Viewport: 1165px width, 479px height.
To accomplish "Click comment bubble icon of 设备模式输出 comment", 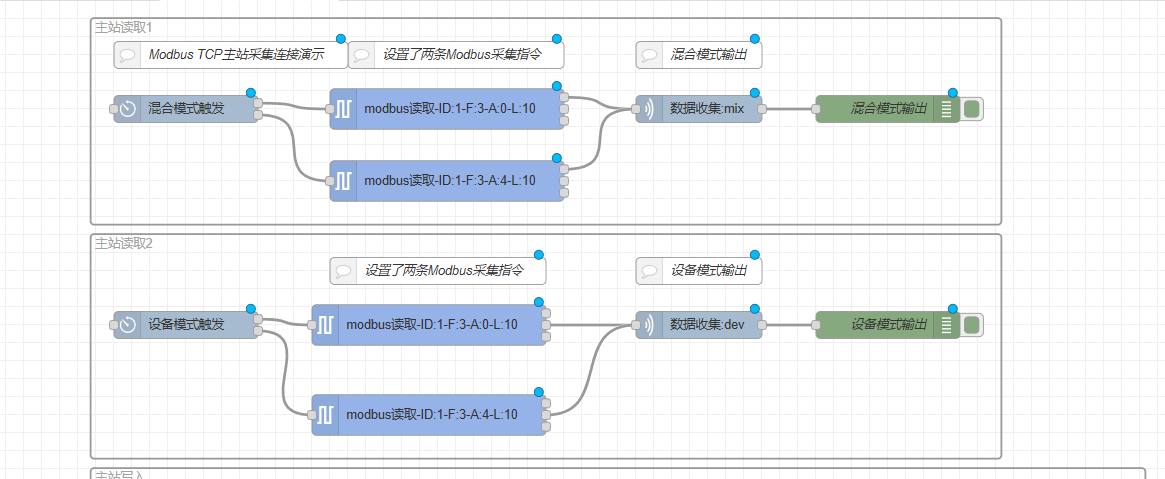I will click(649, 271).
